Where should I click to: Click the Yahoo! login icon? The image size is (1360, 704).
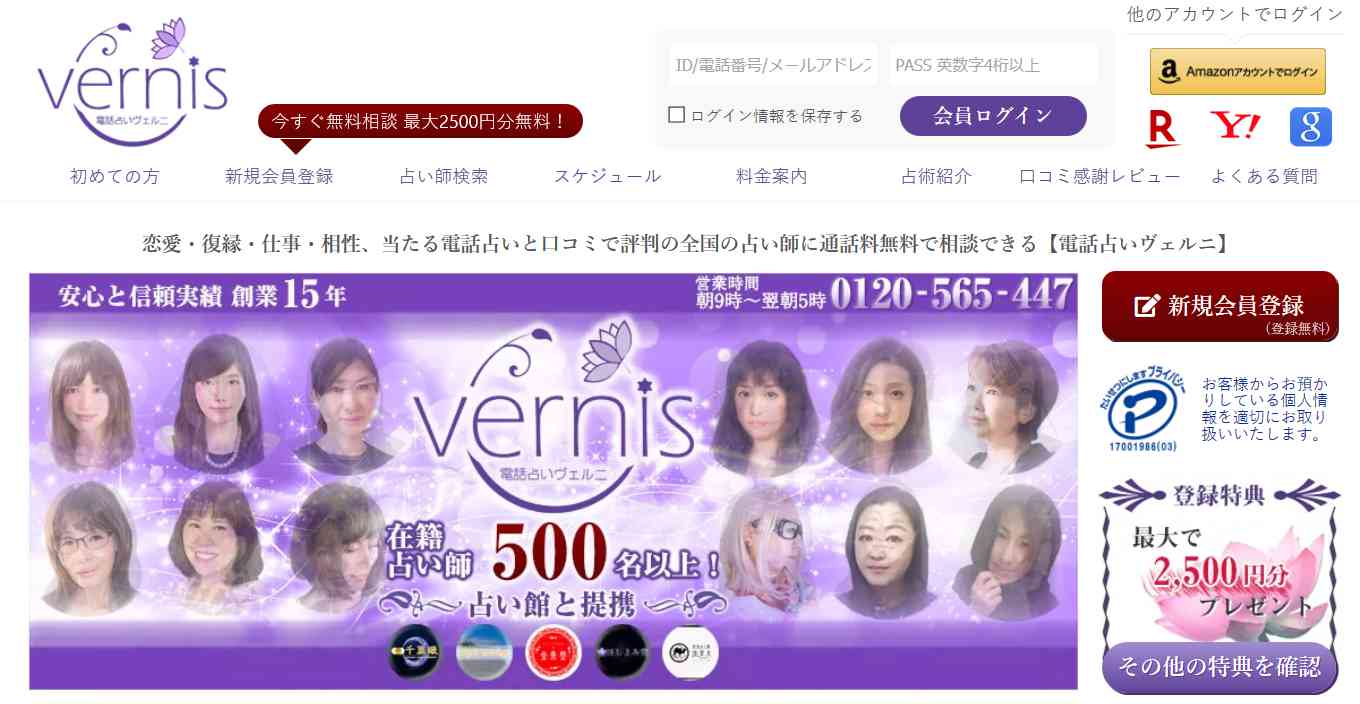(x=1235, y=126)
